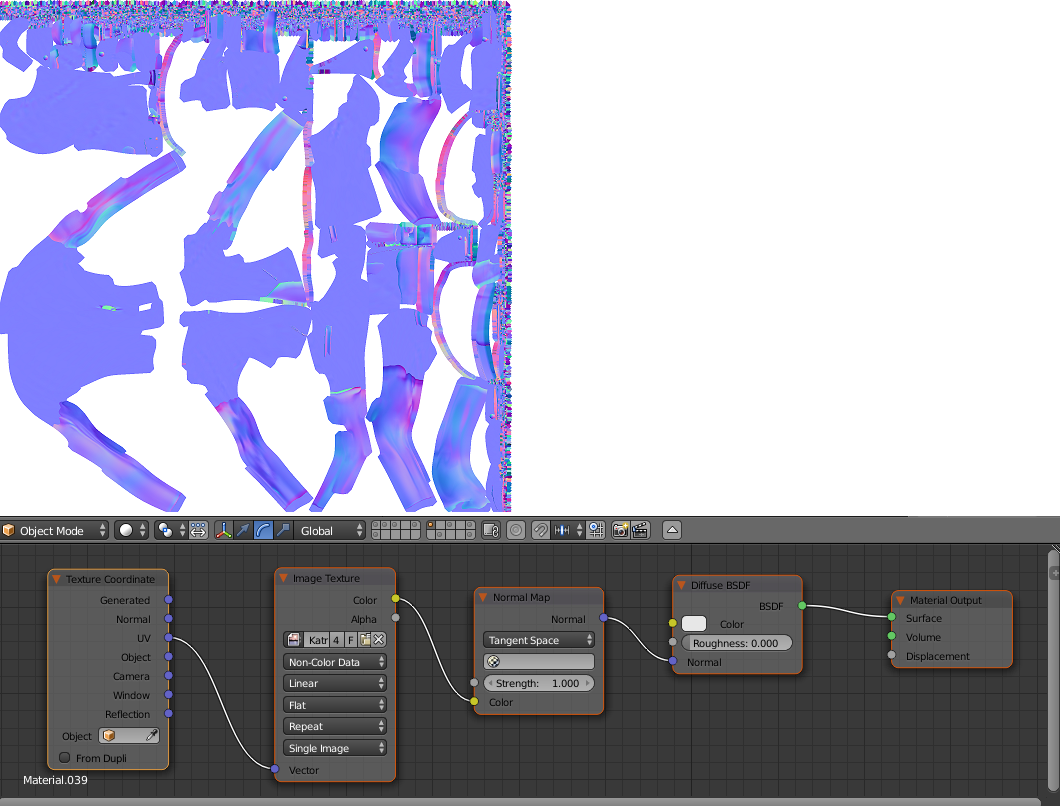Click Image Texture Color output socket
This screenshot has width=1060, height=809.
[395, 599]
